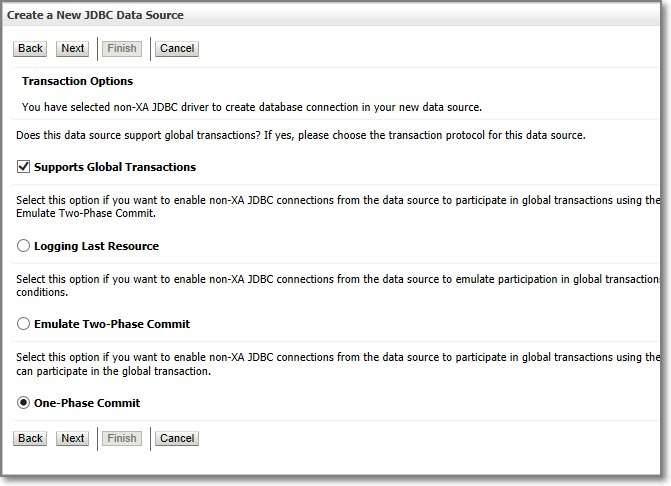
Task: Click the 'One-Phase Commit' label text
Action: (x=87, y=403)
